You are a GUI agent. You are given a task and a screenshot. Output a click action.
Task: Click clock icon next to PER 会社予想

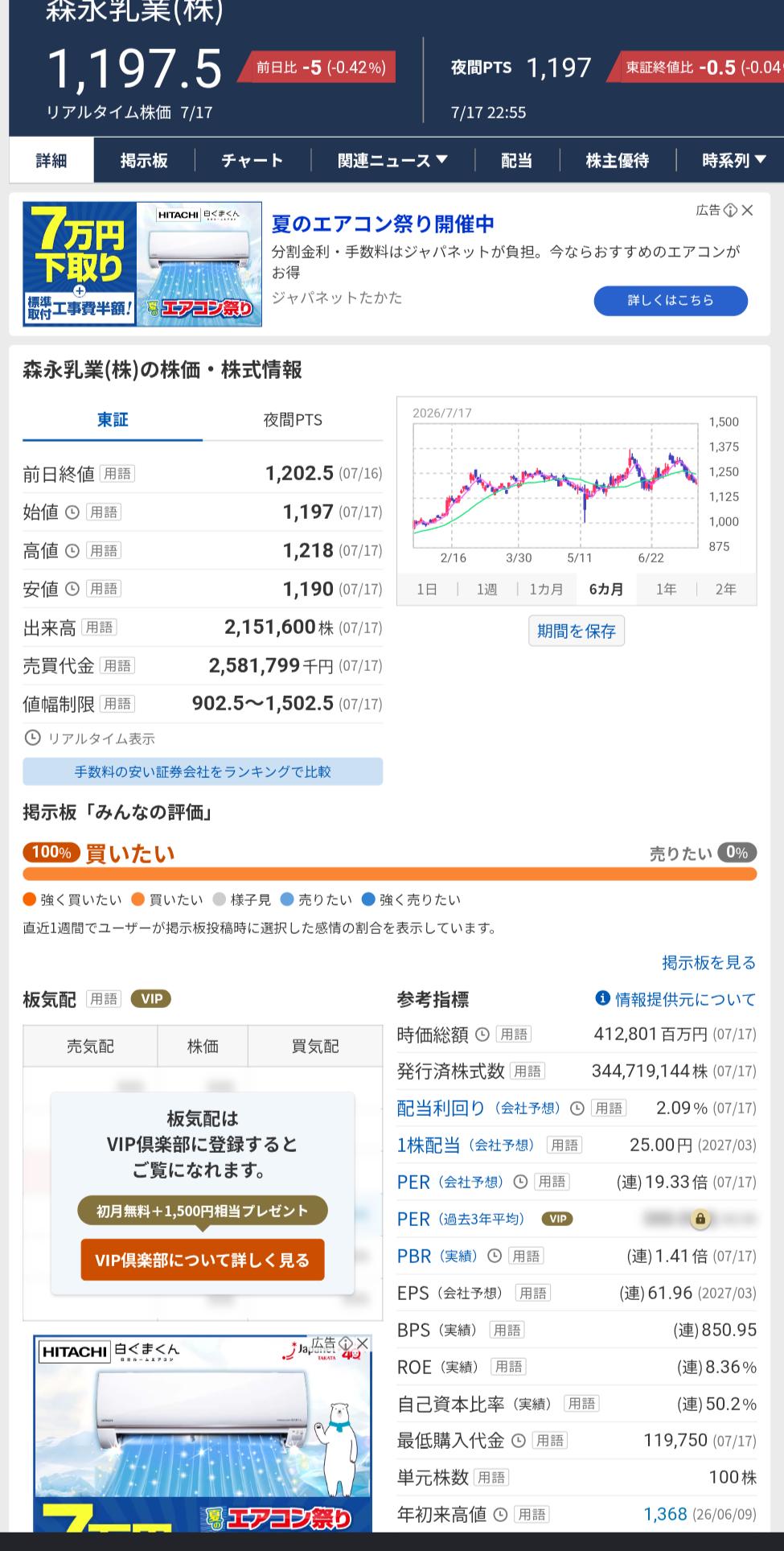coord(520,1183)
